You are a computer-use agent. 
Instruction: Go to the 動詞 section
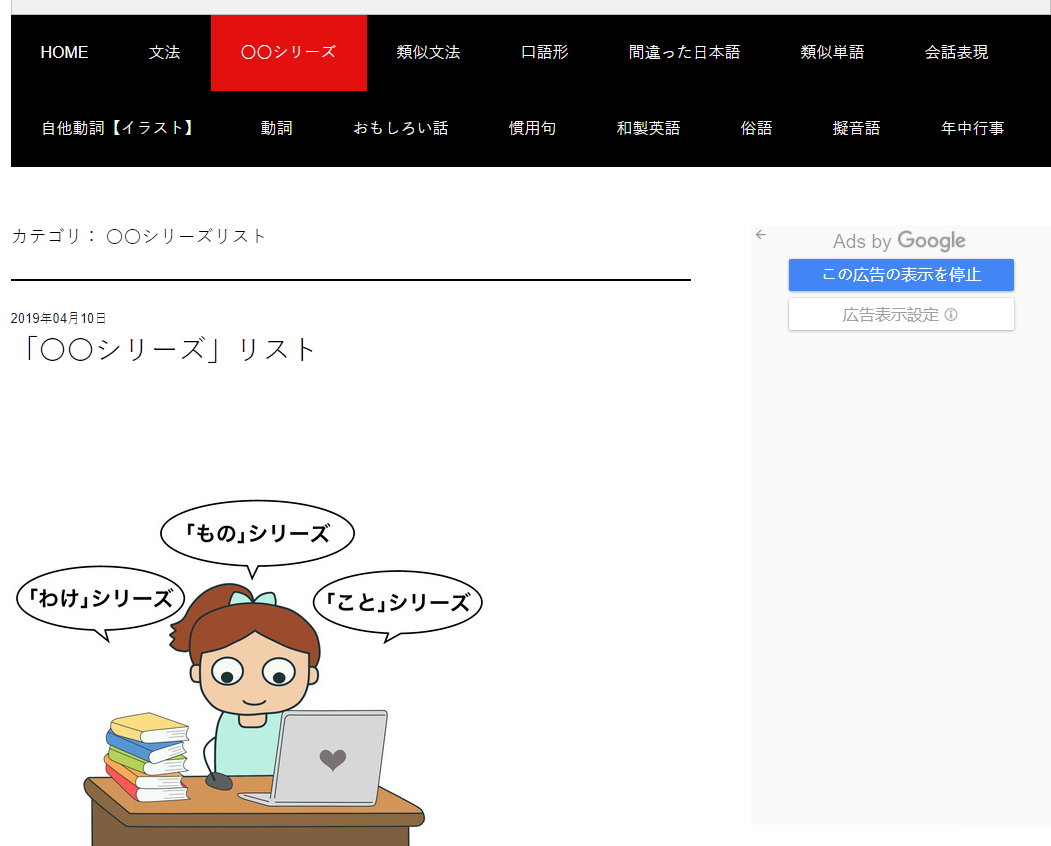click(276, 129)
